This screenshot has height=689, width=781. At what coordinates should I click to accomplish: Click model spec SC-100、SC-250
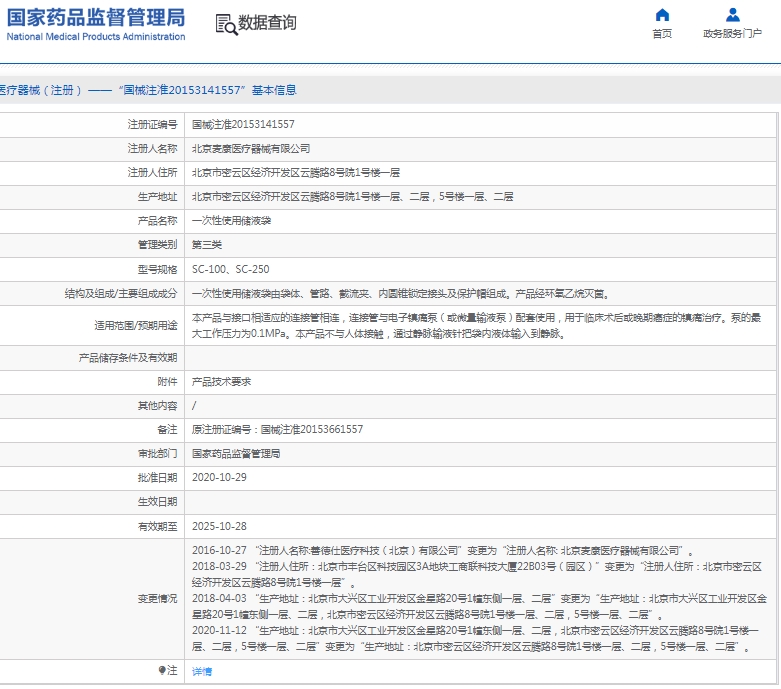coord(231,269)
